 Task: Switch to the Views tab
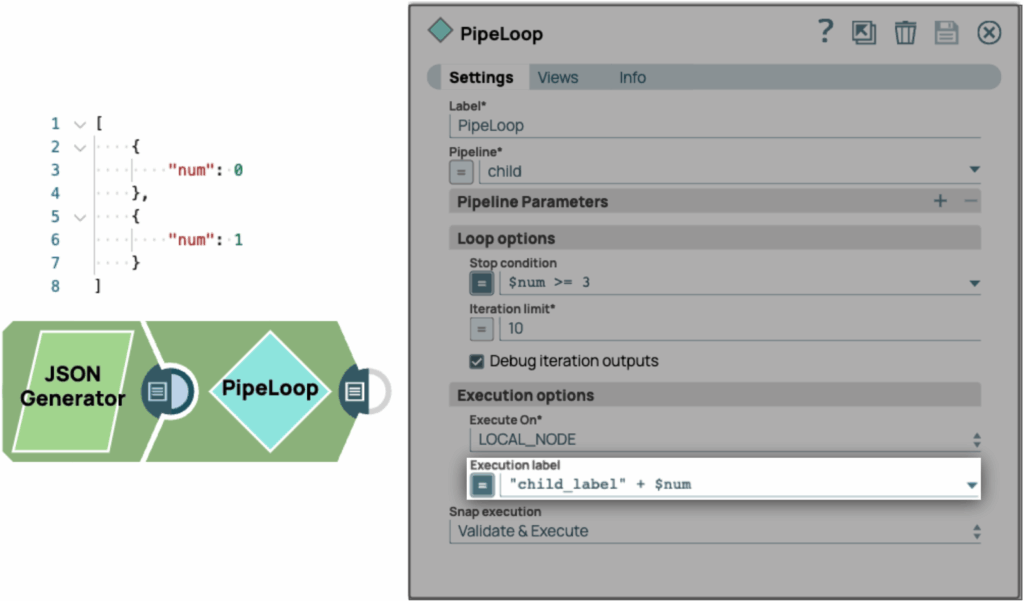pyautogui.click(x=558, y=78)
